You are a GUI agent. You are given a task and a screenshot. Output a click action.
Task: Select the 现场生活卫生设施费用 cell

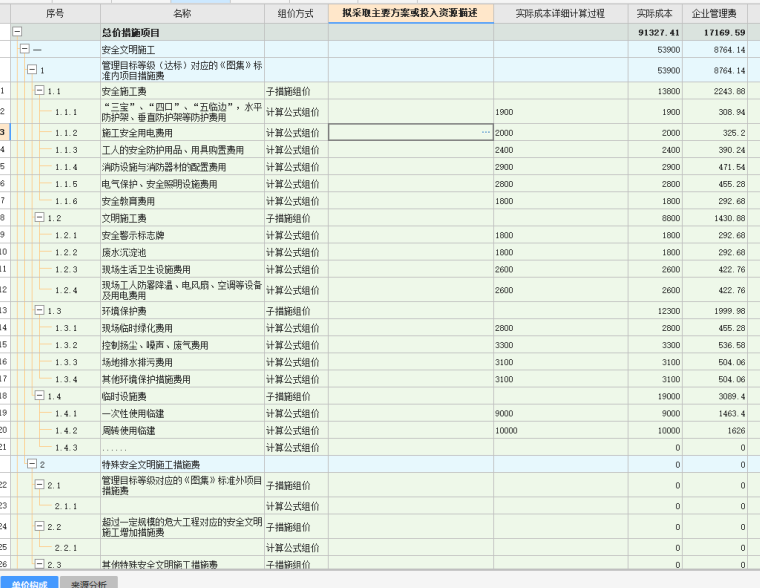click(182, 269)
